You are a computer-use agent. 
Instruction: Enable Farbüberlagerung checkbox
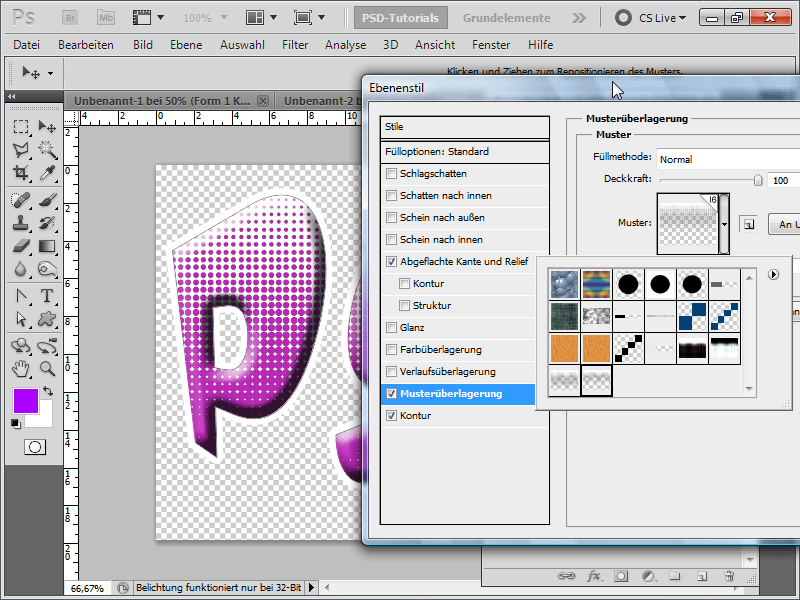tap(391, 349)
